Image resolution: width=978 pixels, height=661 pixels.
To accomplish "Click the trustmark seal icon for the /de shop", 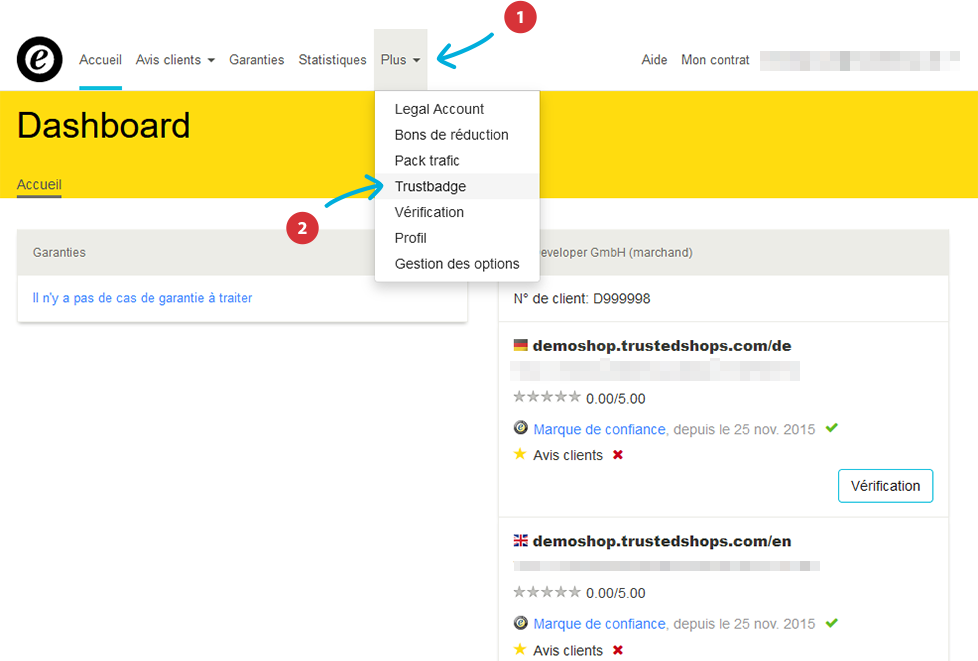I will click(520, 428).
